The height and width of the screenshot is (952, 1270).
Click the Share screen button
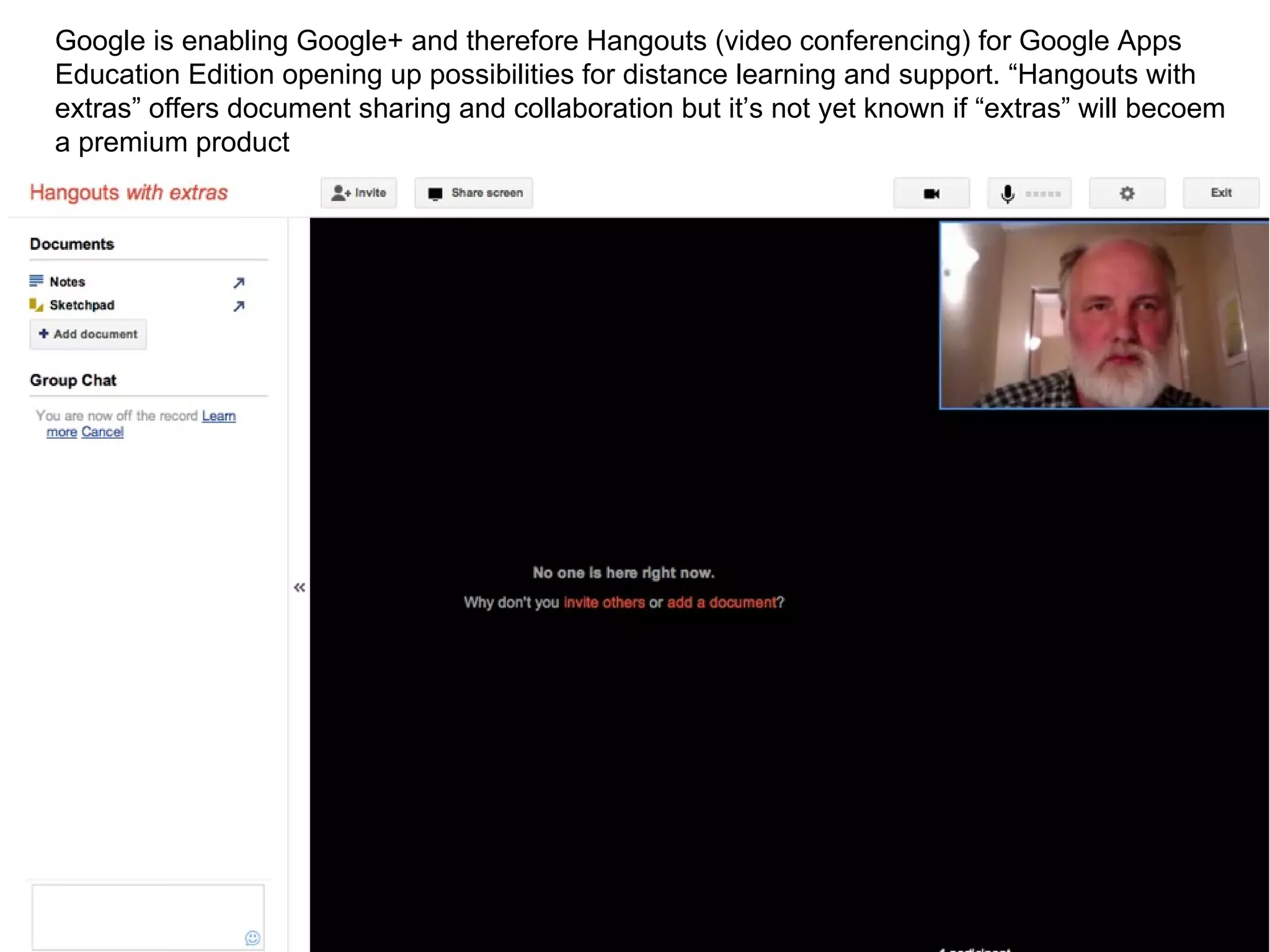click(474, 193)
